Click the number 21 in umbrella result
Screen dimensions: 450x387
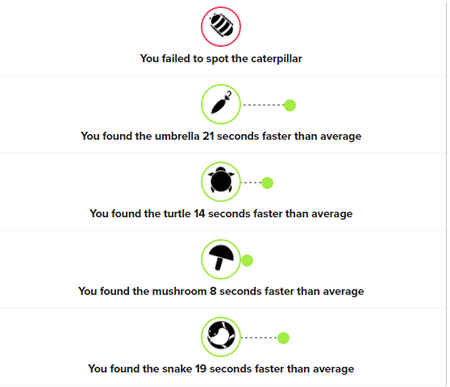point(208,136)
